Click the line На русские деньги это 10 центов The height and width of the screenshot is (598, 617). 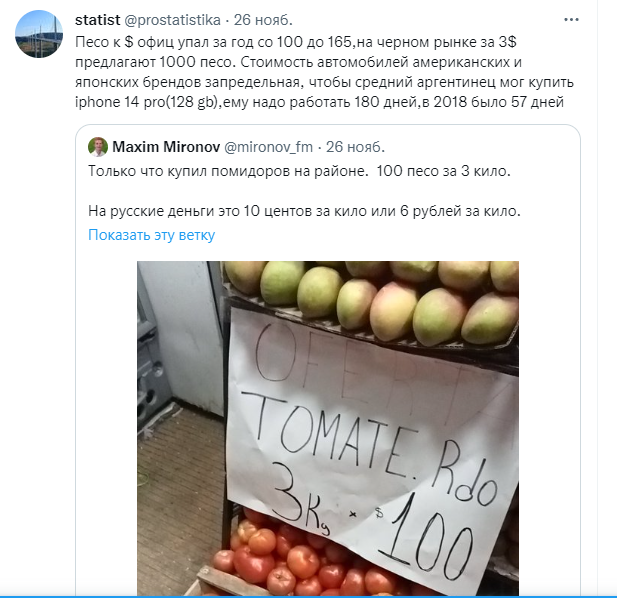coord(304,211)
